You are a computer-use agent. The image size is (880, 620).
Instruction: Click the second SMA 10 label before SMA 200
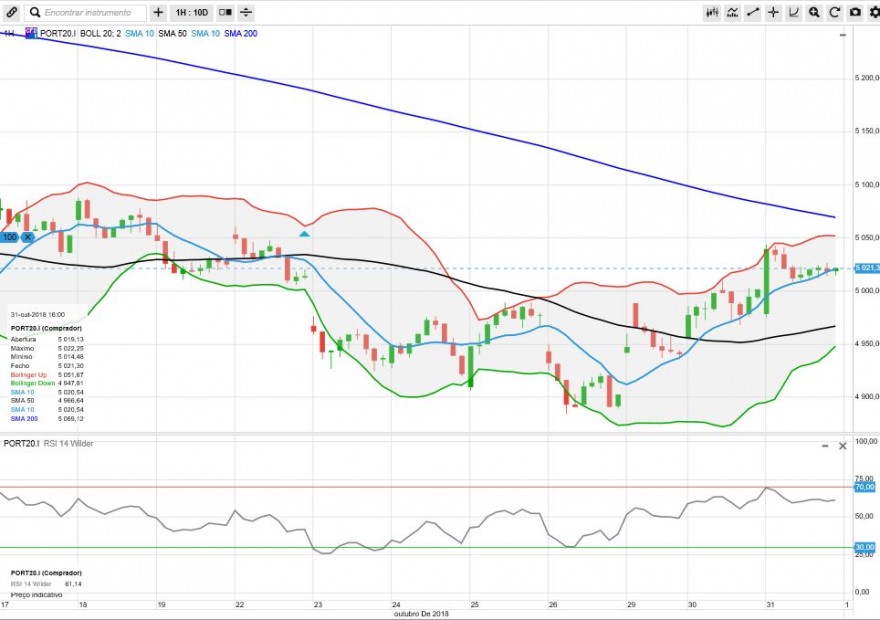tap(205, 34)
